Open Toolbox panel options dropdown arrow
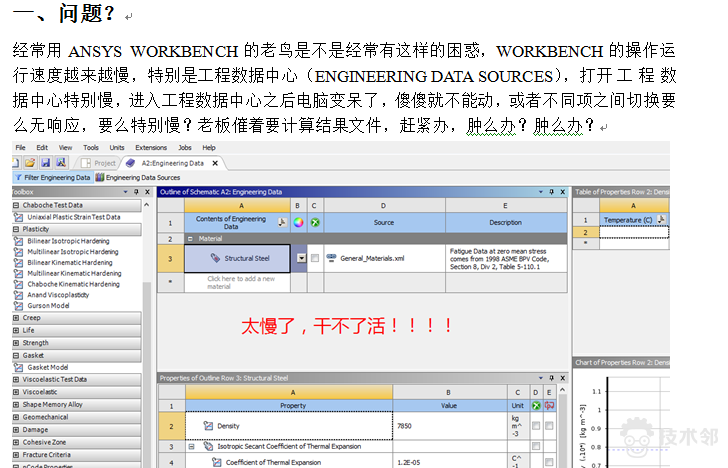The width and height of the screenshot is (728, 468). coord(125,192)
